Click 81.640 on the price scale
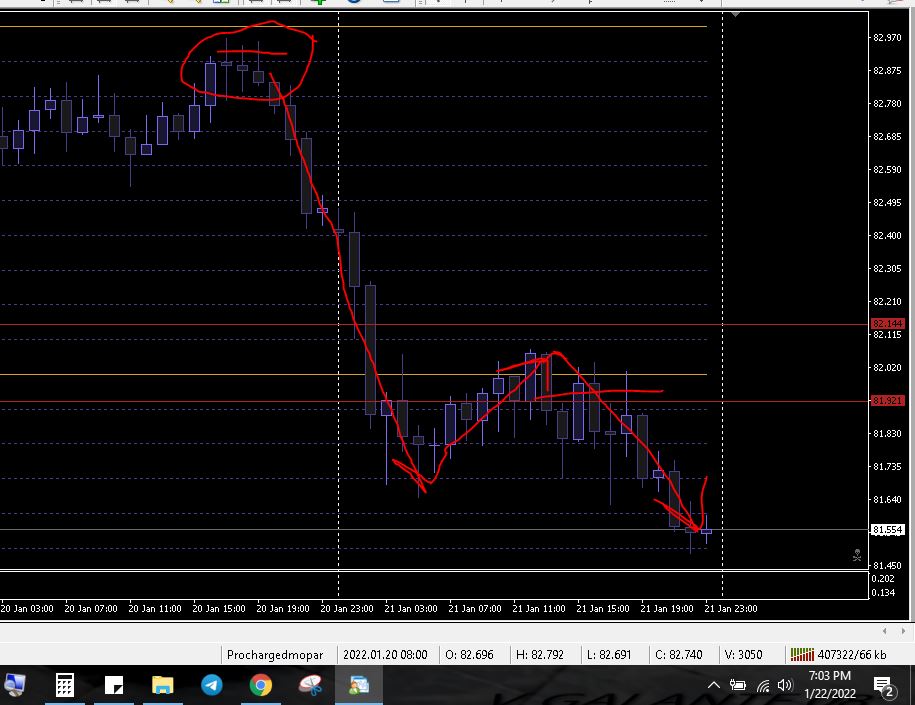Screen dimensions: 915x705 [x=887, y=500]
